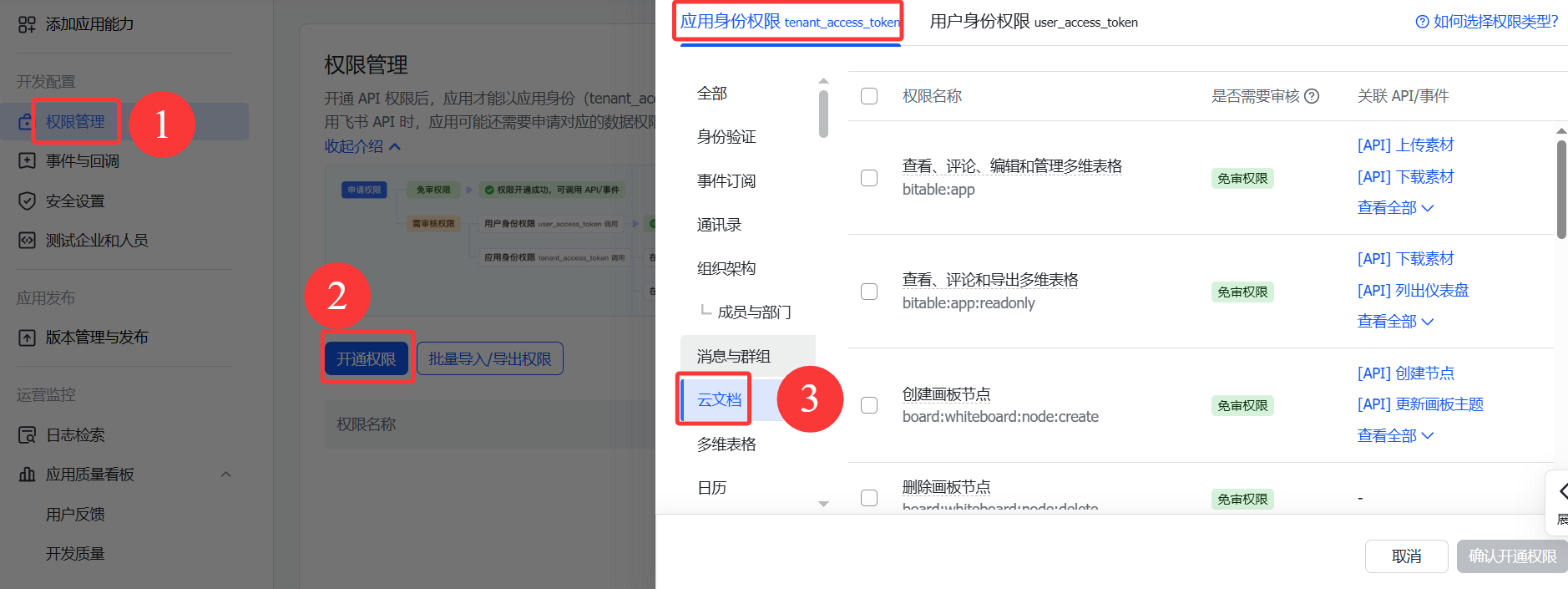The width and height of the screenshot is (1568, 589).
Task: Click the 添加应用能力 grid icon
Action: 27,24
